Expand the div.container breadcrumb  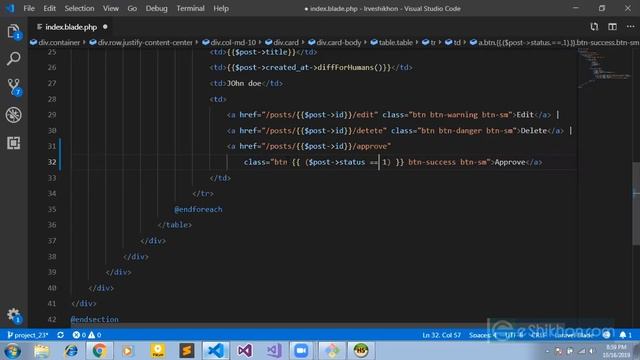55,42
